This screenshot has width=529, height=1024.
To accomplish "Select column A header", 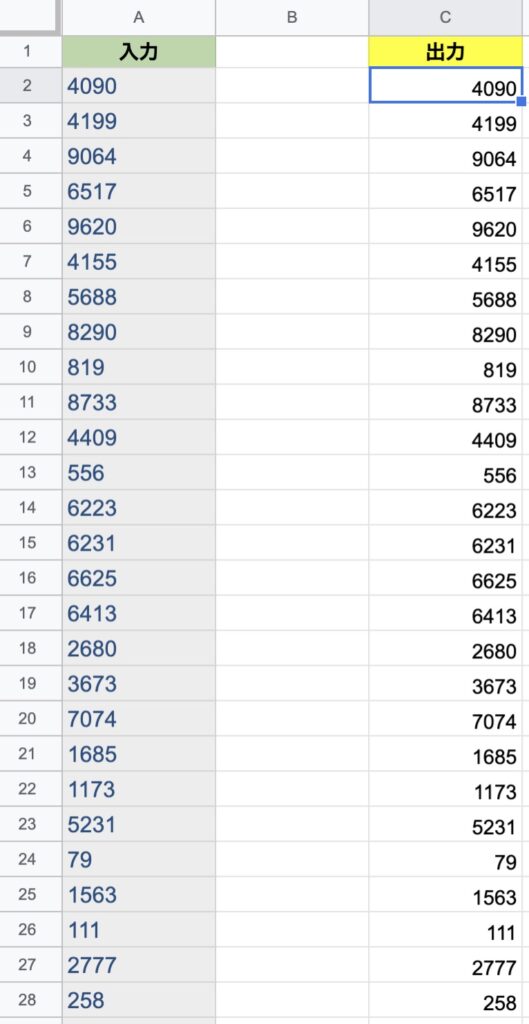I will click(138, 18).
